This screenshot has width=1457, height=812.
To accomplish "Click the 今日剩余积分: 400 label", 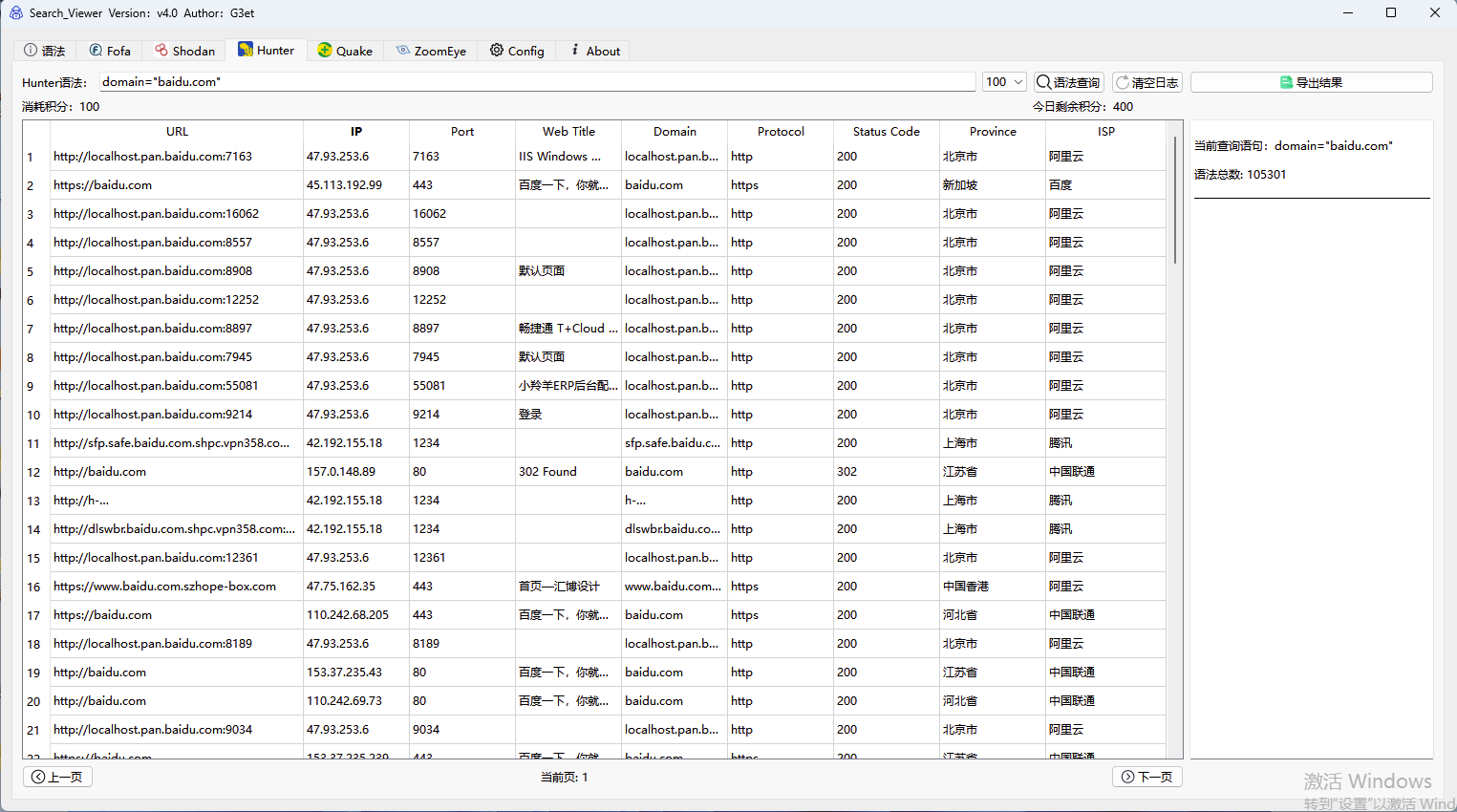I will pyautogui.click(x=1082, y=107).
